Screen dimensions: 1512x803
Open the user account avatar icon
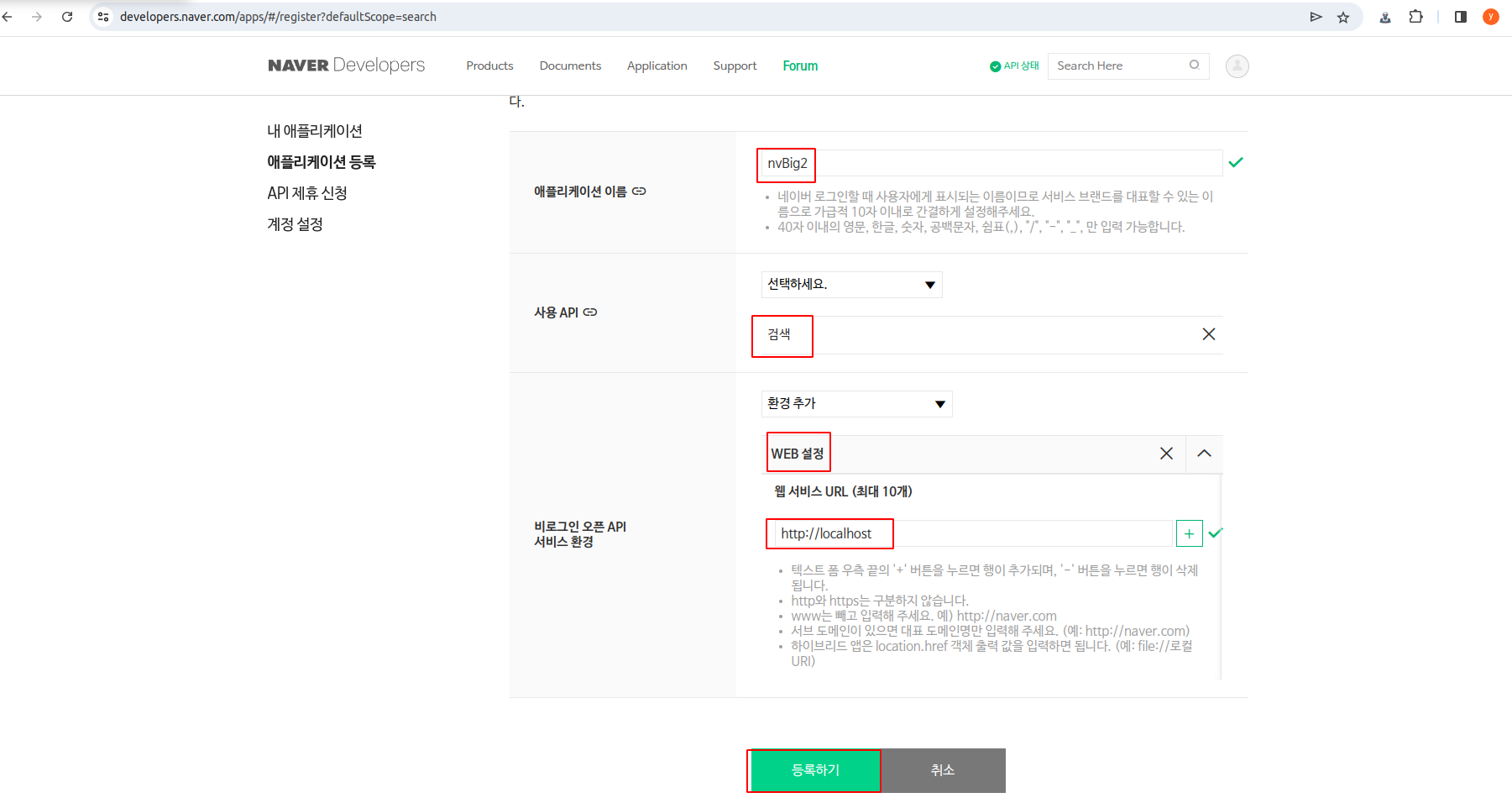[1237, 66]
